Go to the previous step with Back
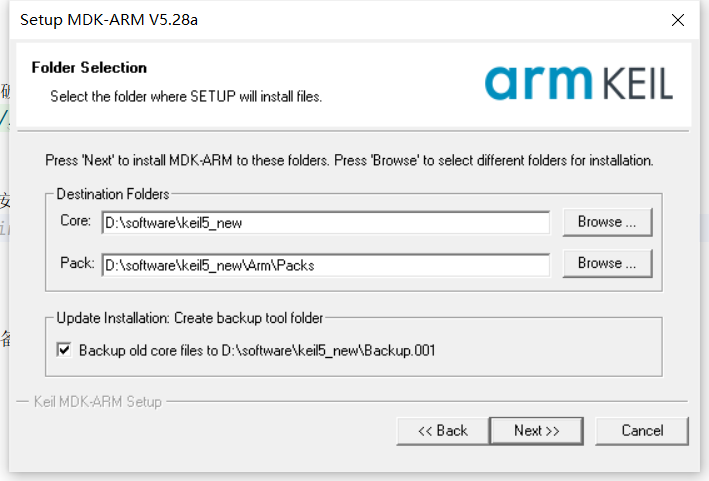 pyautogui.click(x=443, y=431)
